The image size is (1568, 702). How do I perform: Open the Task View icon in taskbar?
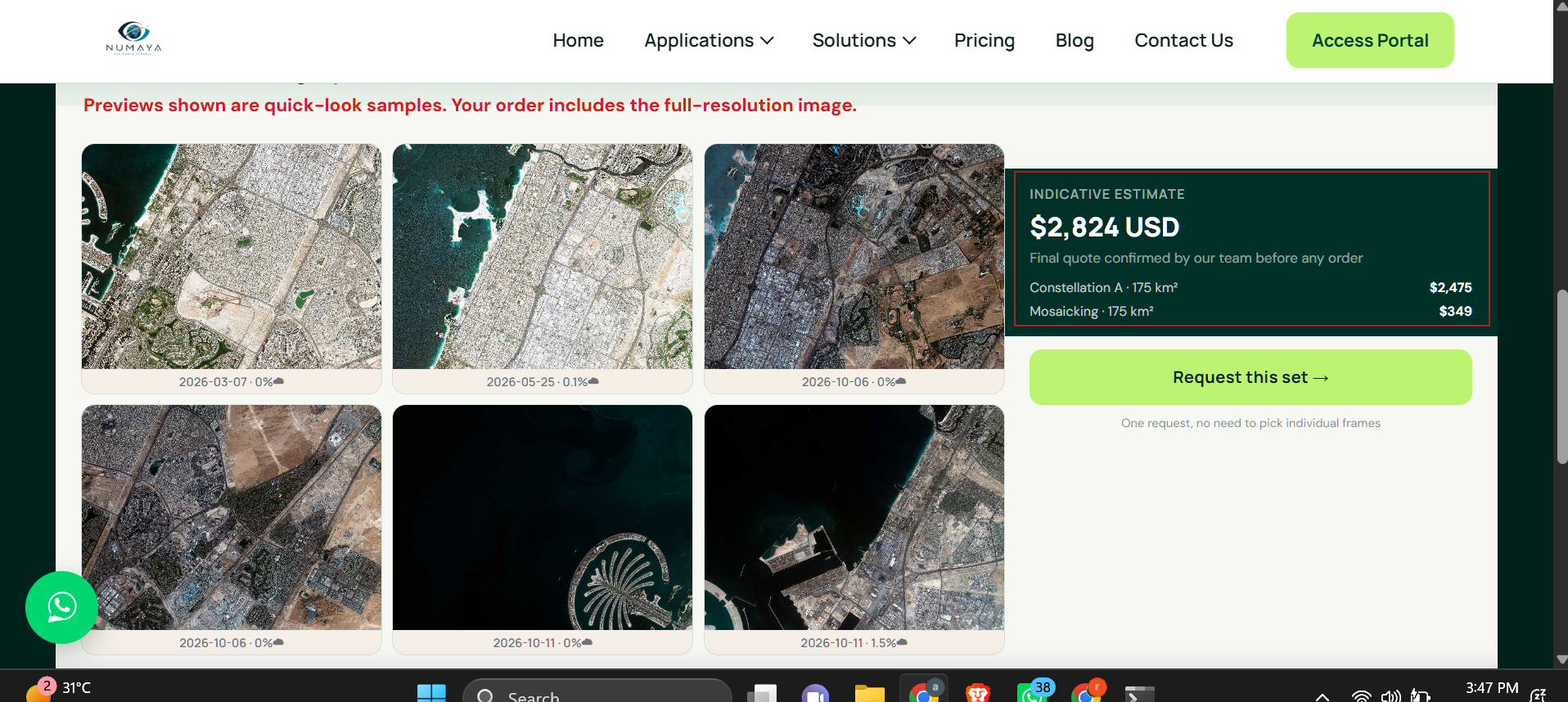click(762, 694)
